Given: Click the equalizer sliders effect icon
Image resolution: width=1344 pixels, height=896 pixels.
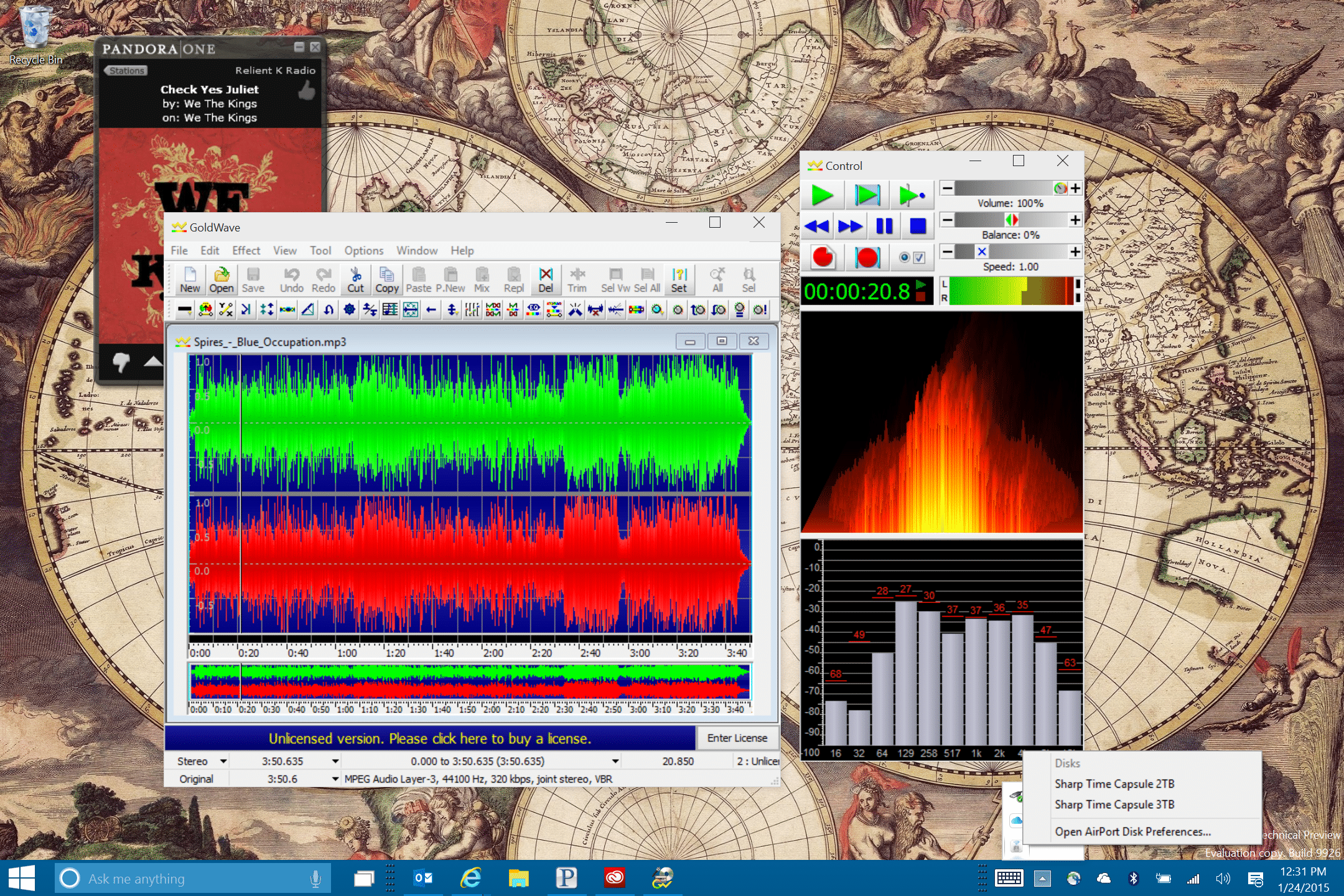Looking at the screenshot, I should click(x=472, y=309).
